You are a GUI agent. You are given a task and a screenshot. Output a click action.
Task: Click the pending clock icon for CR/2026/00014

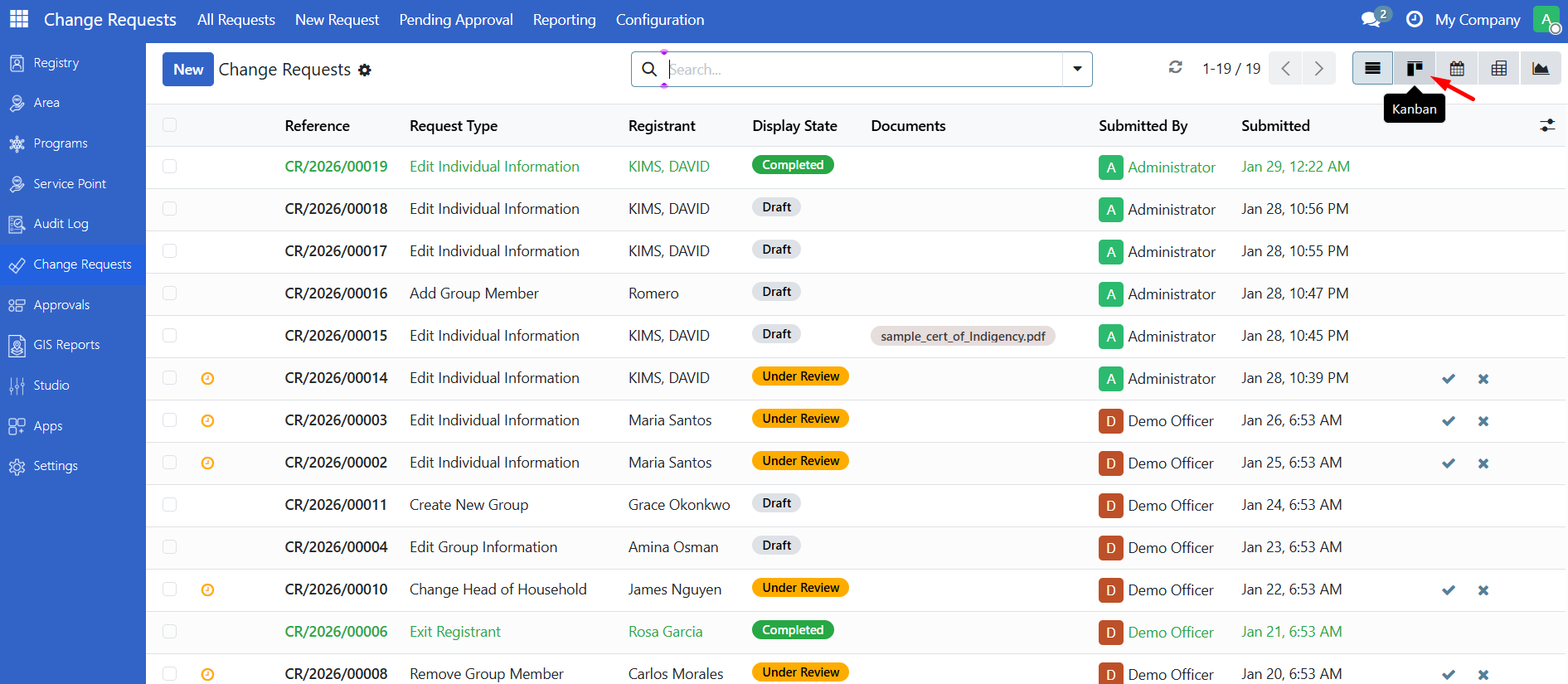pyautogui.click(x=208, y=379)
